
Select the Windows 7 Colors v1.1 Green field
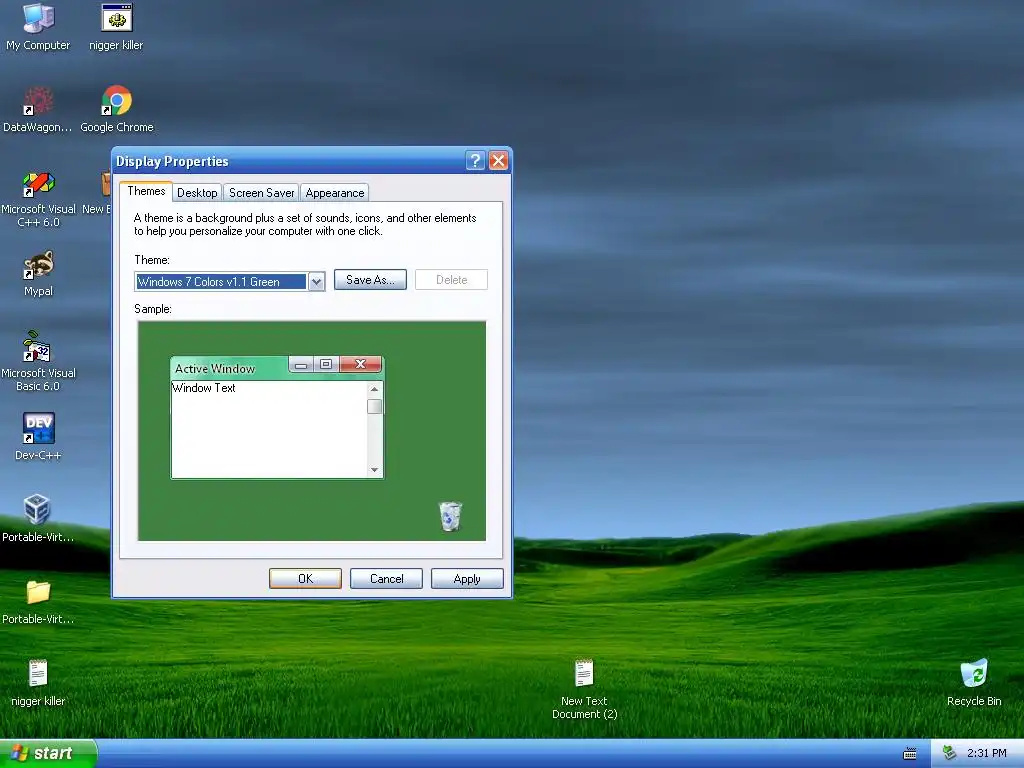pyautogui.click(x=221, y=282)
